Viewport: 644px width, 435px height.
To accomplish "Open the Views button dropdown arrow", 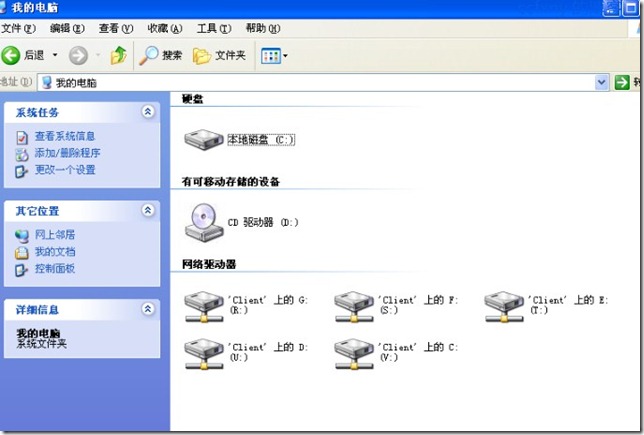I will point(285,55).
